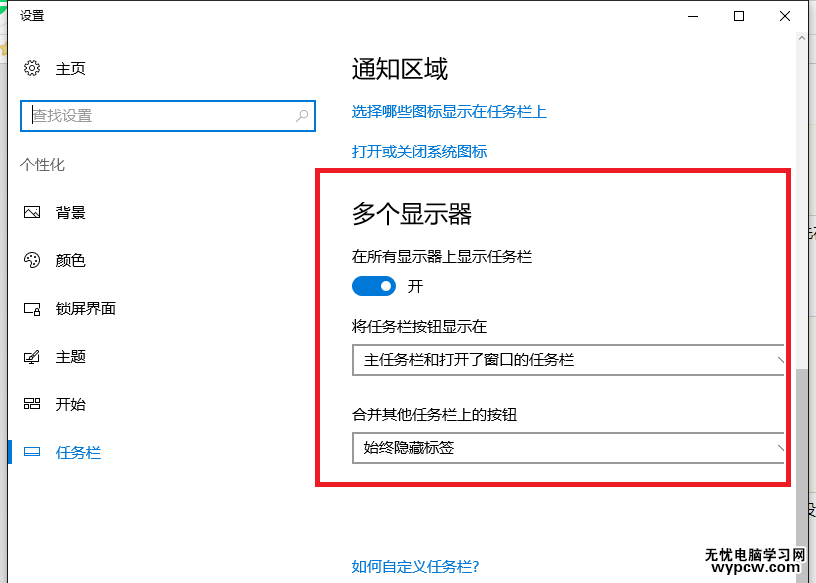Screen dimensions: 816x583
Task: Click the 任务栏 taskbar icon
Action: pos(32,452)
